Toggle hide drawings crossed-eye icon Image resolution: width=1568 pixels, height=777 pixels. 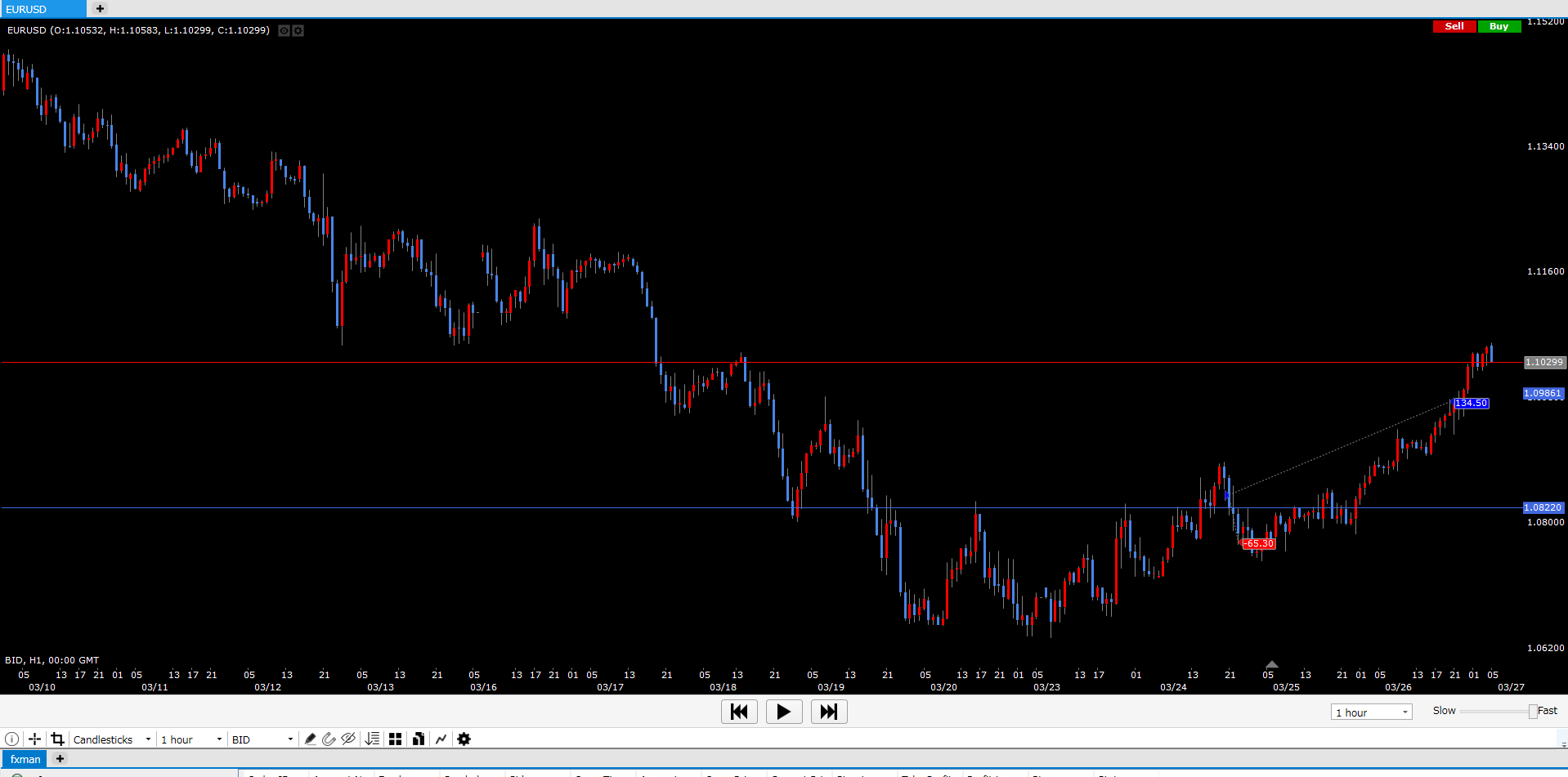coord(348,739)
